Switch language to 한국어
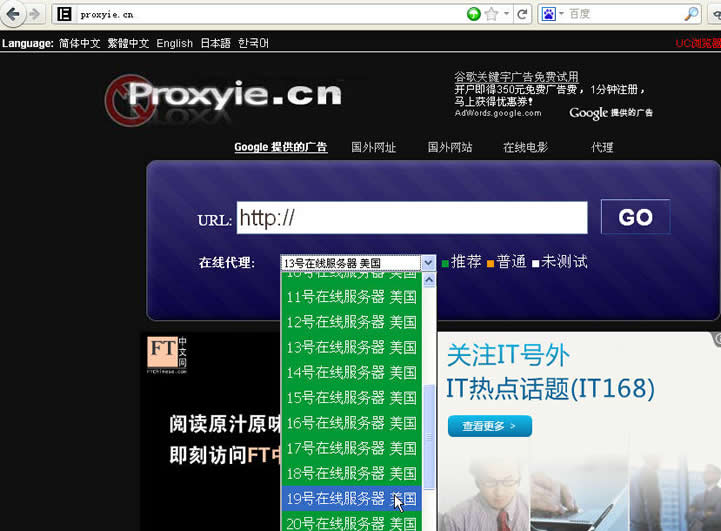The height and width of the screenshot is (531, 721). [x=253, y=43]
